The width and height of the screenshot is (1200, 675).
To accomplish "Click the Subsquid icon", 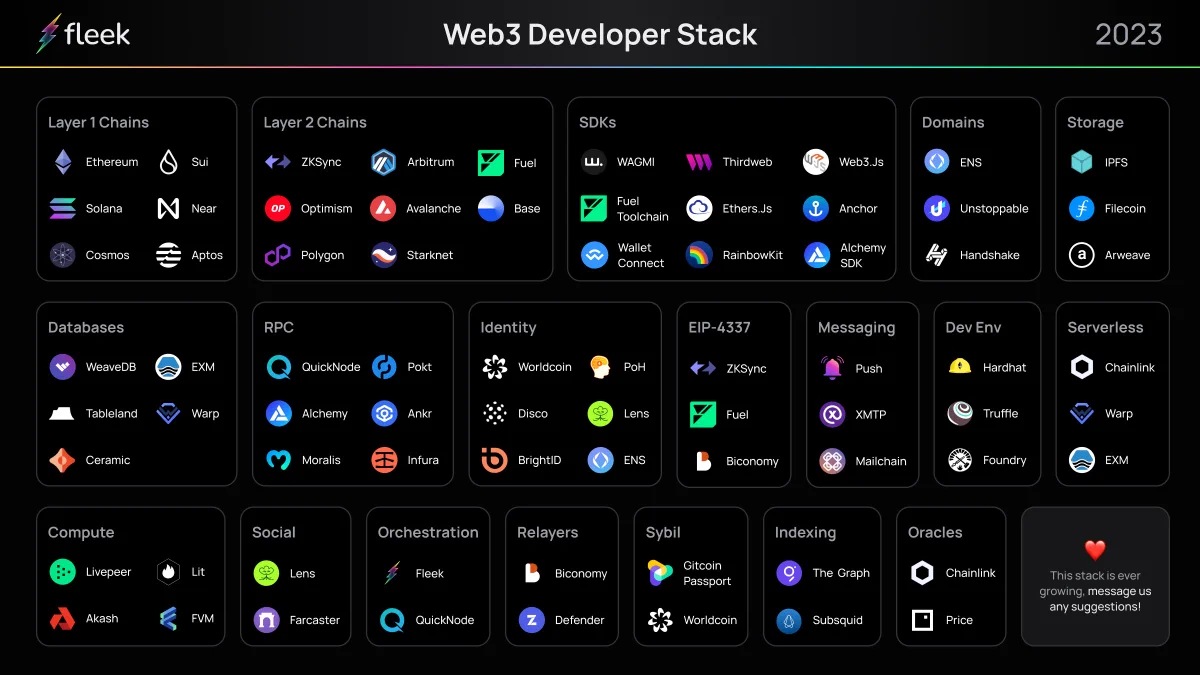I will pyautogui.click(x=789, y=620).
